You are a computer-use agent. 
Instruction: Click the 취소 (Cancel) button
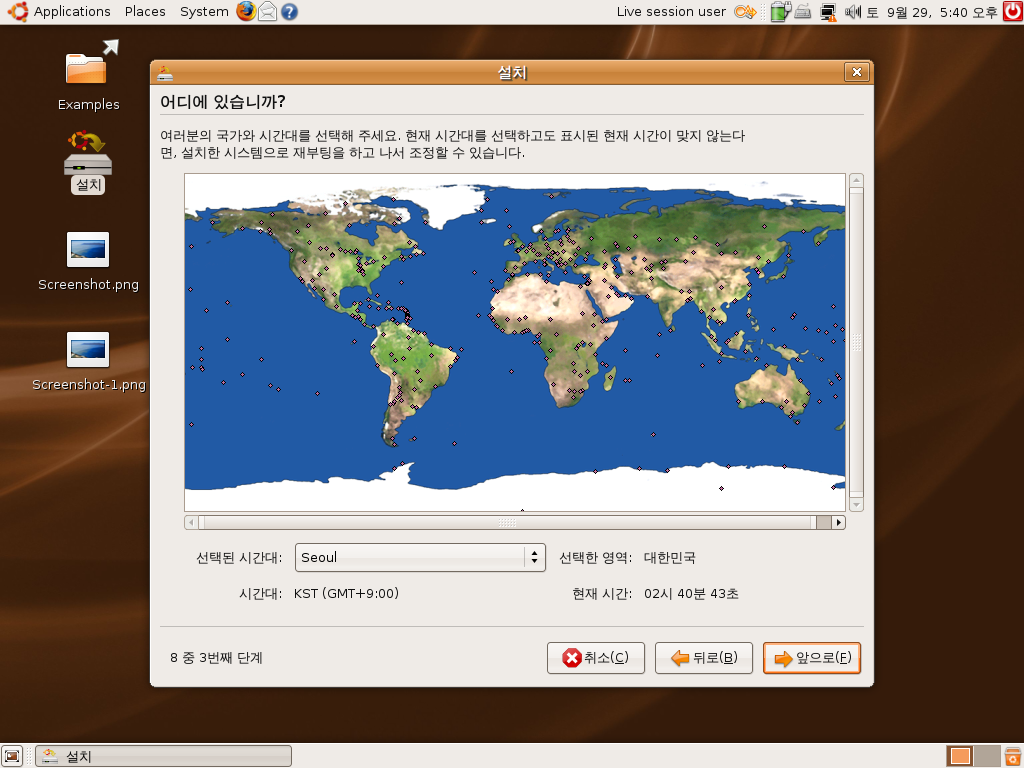click(x=596, y=658)
